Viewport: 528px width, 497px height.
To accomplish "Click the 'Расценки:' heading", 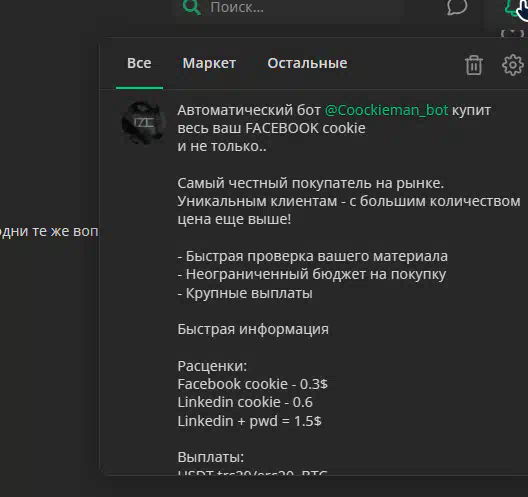I will [x=212, y=366].
